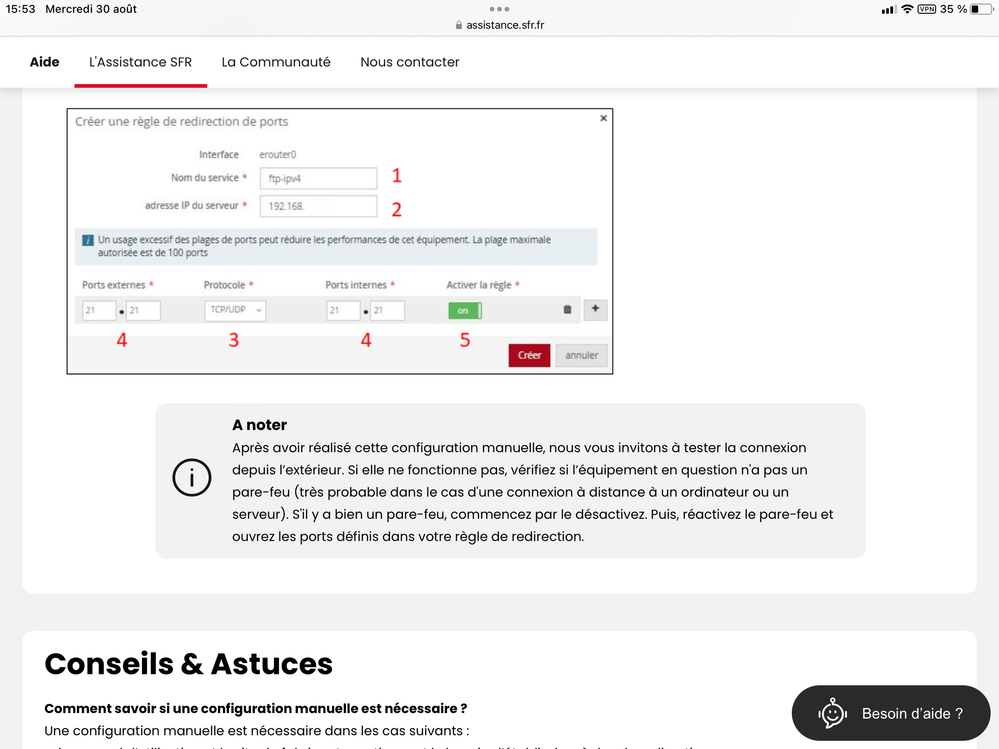Tap the Wi-Fi icon in status bar
Screen dimensions: 999x749
pyautogui.click(x=907, y=9)
